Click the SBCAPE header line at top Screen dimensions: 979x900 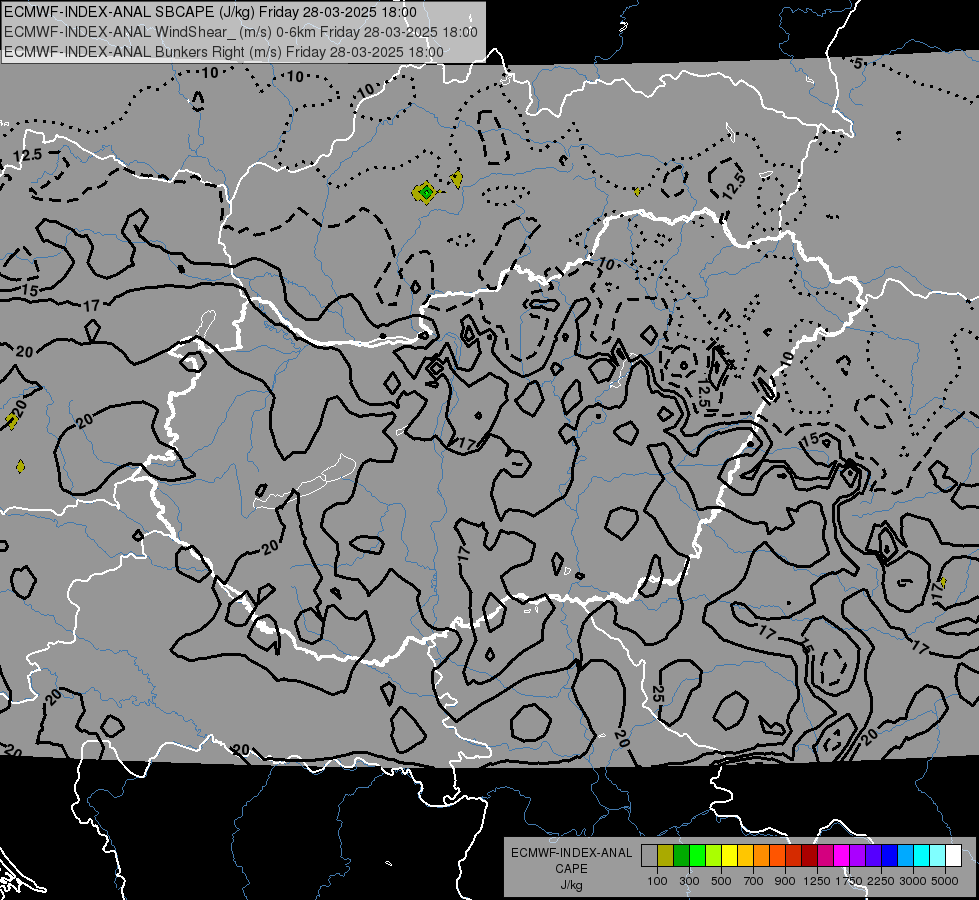coord(210,12)
